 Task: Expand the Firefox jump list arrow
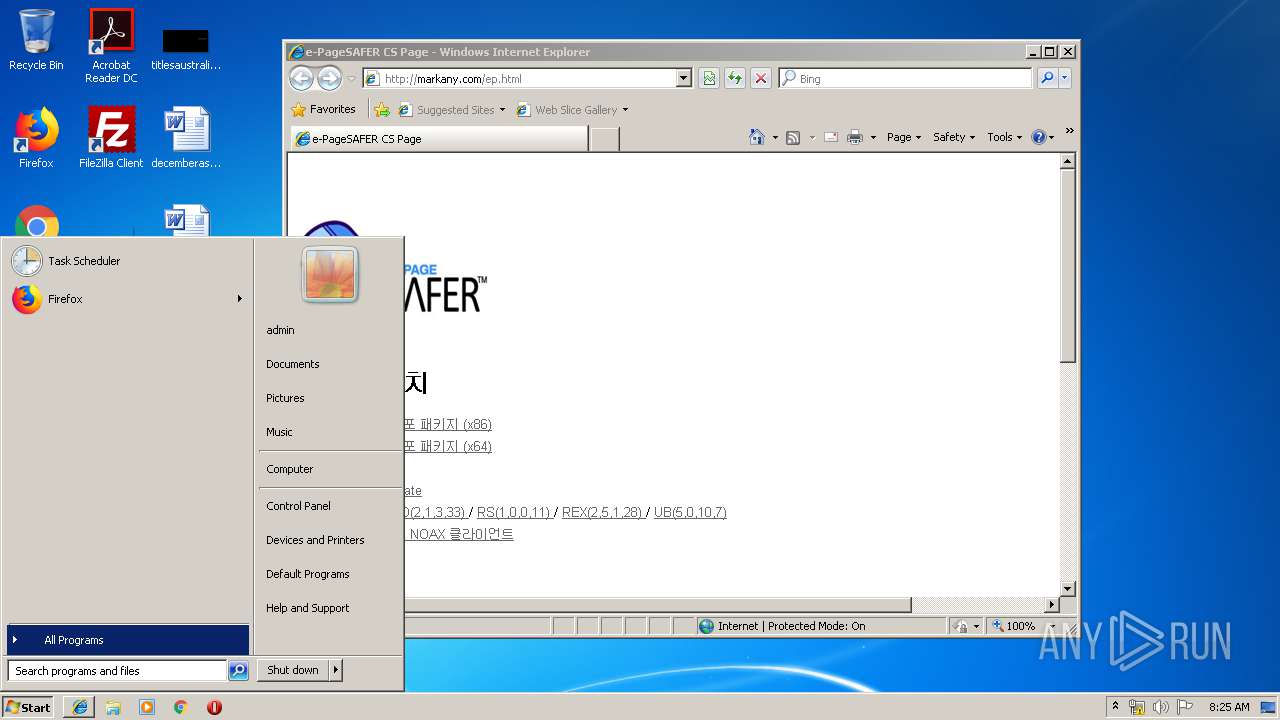240,299
